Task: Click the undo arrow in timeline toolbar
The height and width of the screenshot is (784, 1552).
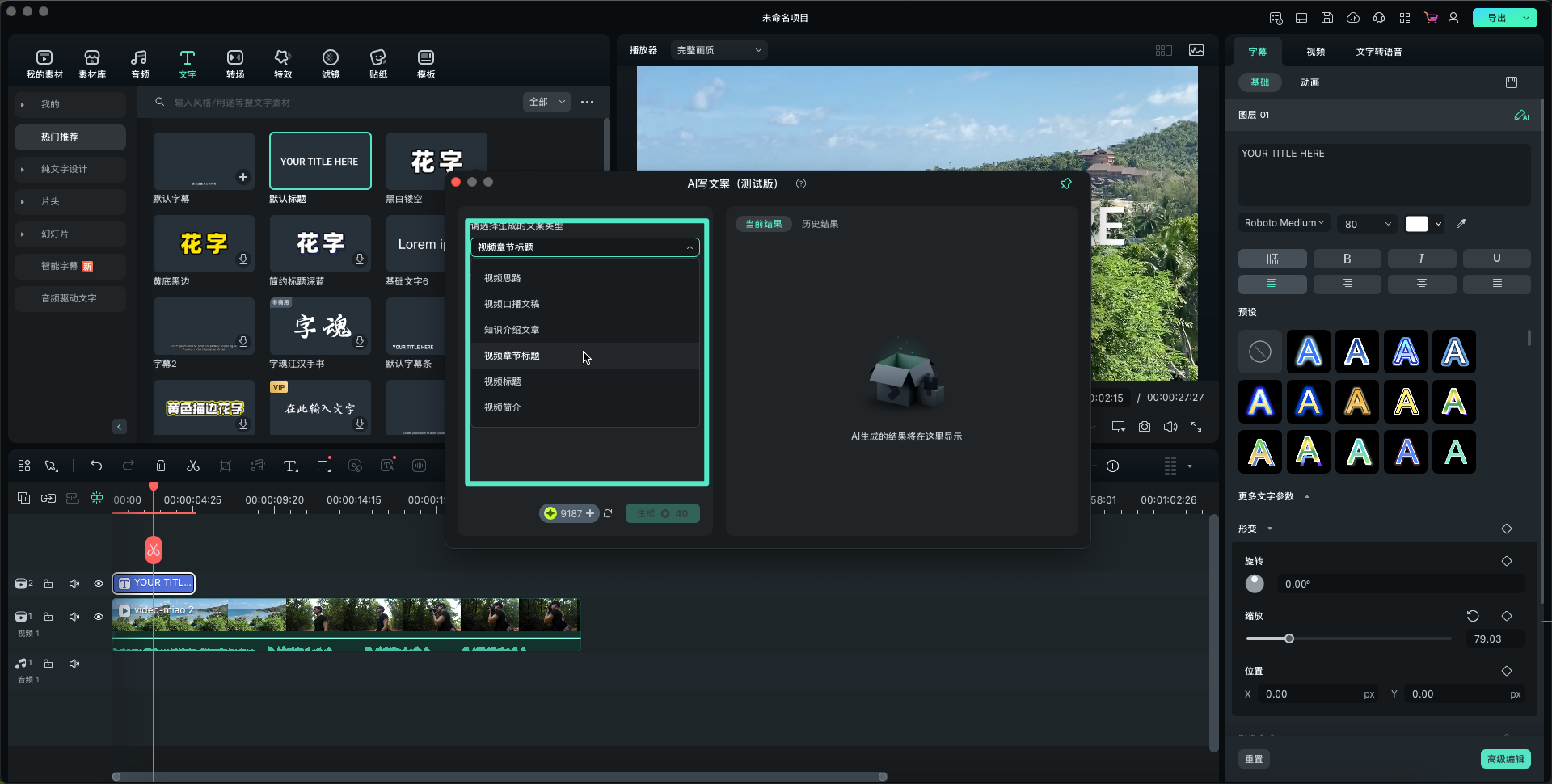Action: pos(96,466)
